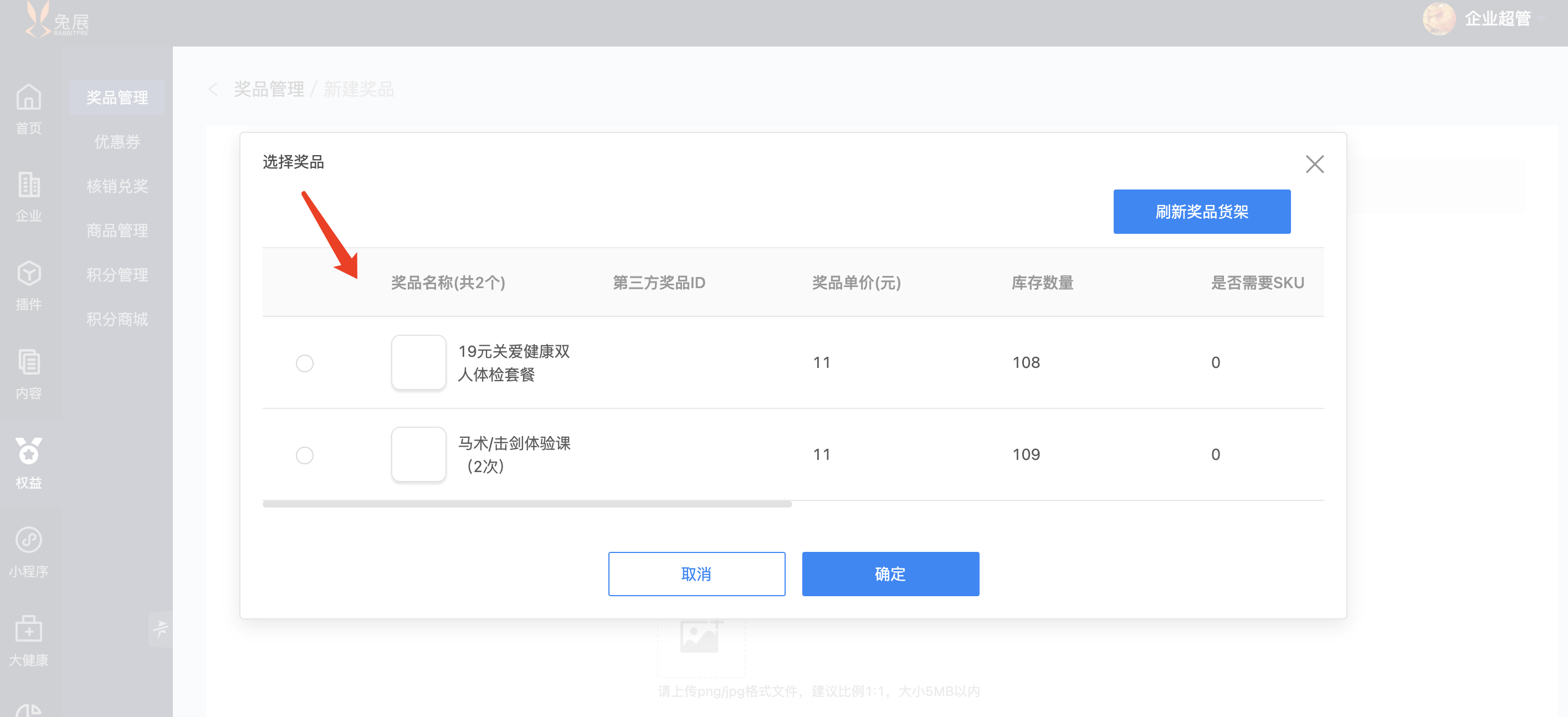Collapse the secondary sidebar with the toggle
Image resolution: width=1568 pixels, height=717 pixels.
tap(161, 629)
